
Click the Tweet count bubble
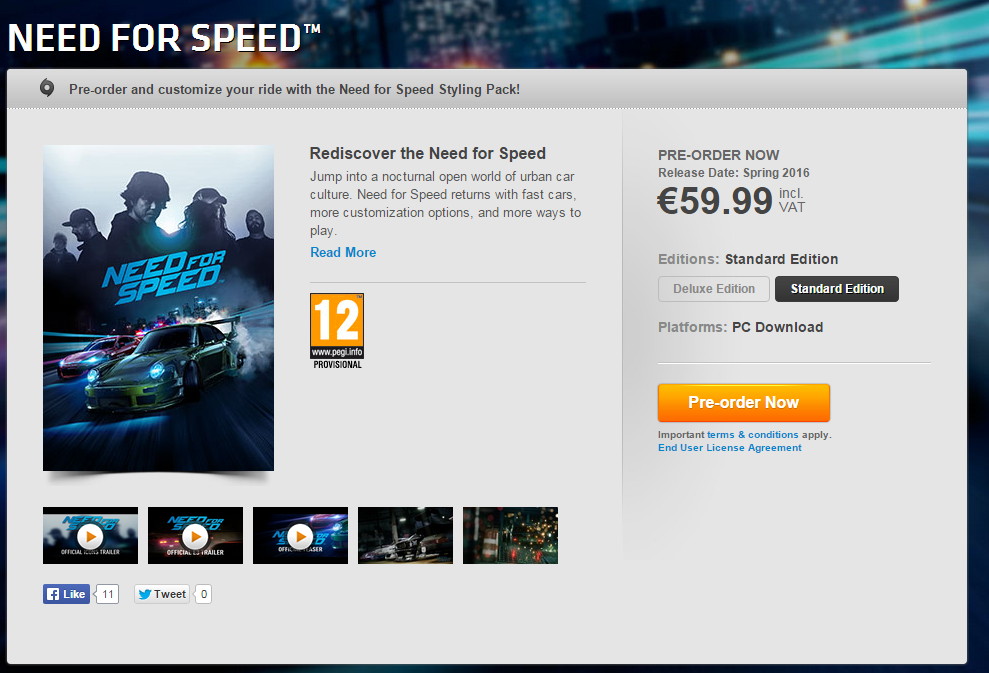[203, 594]
